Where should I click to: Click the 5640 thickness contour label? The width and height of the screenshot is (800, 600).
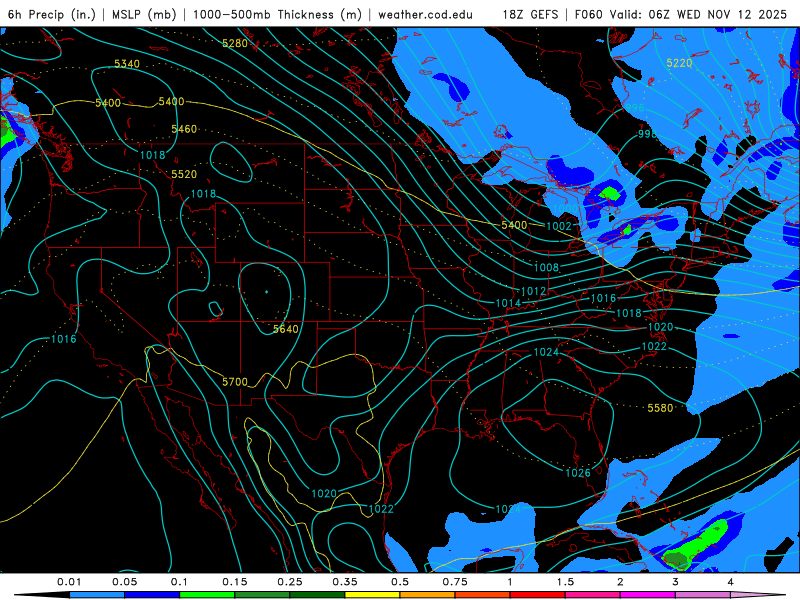click(285, 329)
